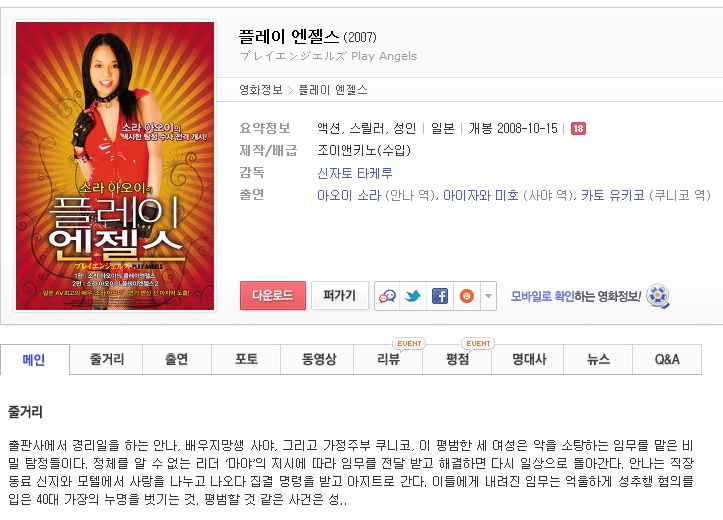Click the 영화정보 breadcrumb link
Viewport: 723px width, 520px height.
tap(261, 90)
